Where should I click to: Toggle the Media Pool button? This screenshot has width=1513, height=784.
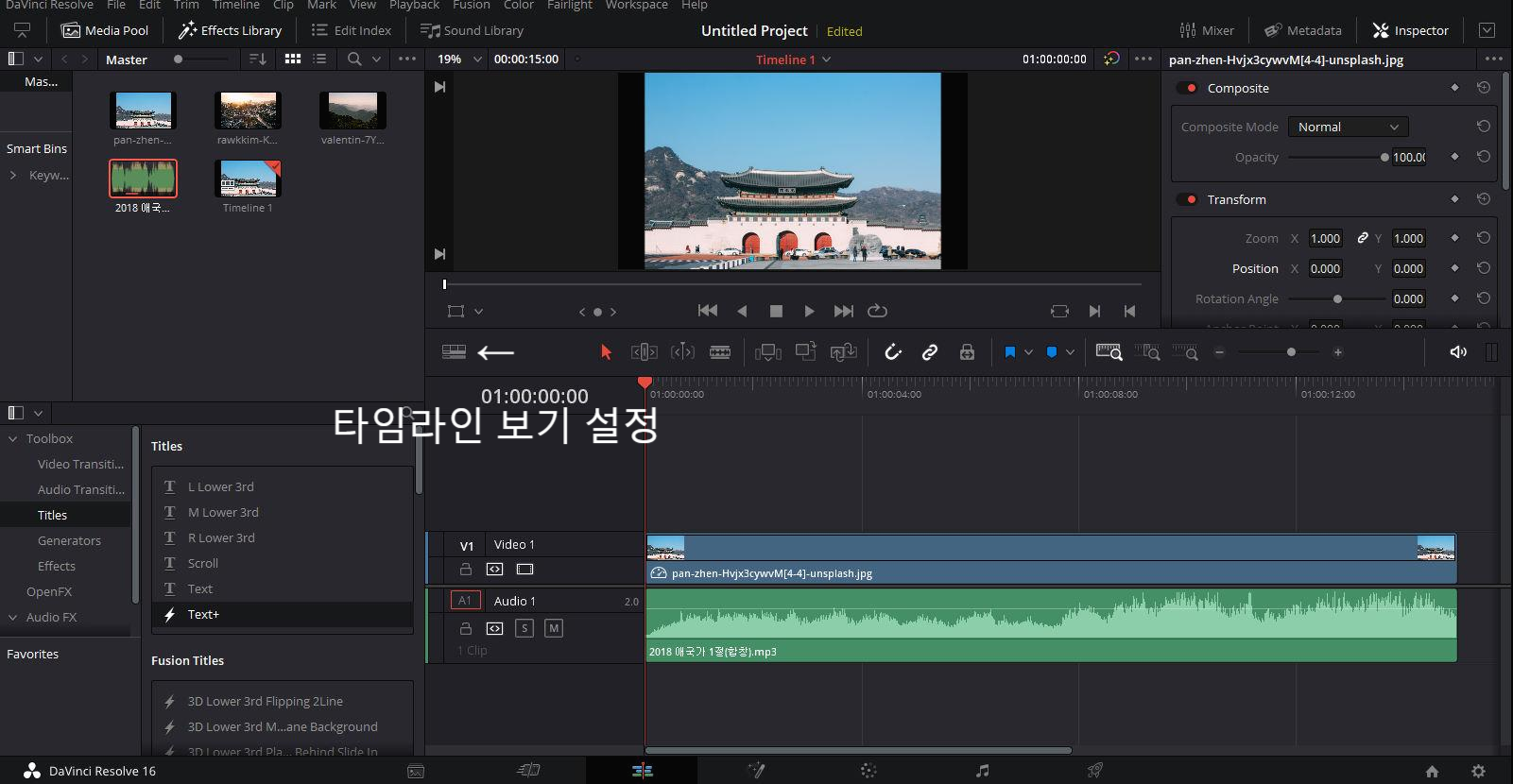point(105,30)
